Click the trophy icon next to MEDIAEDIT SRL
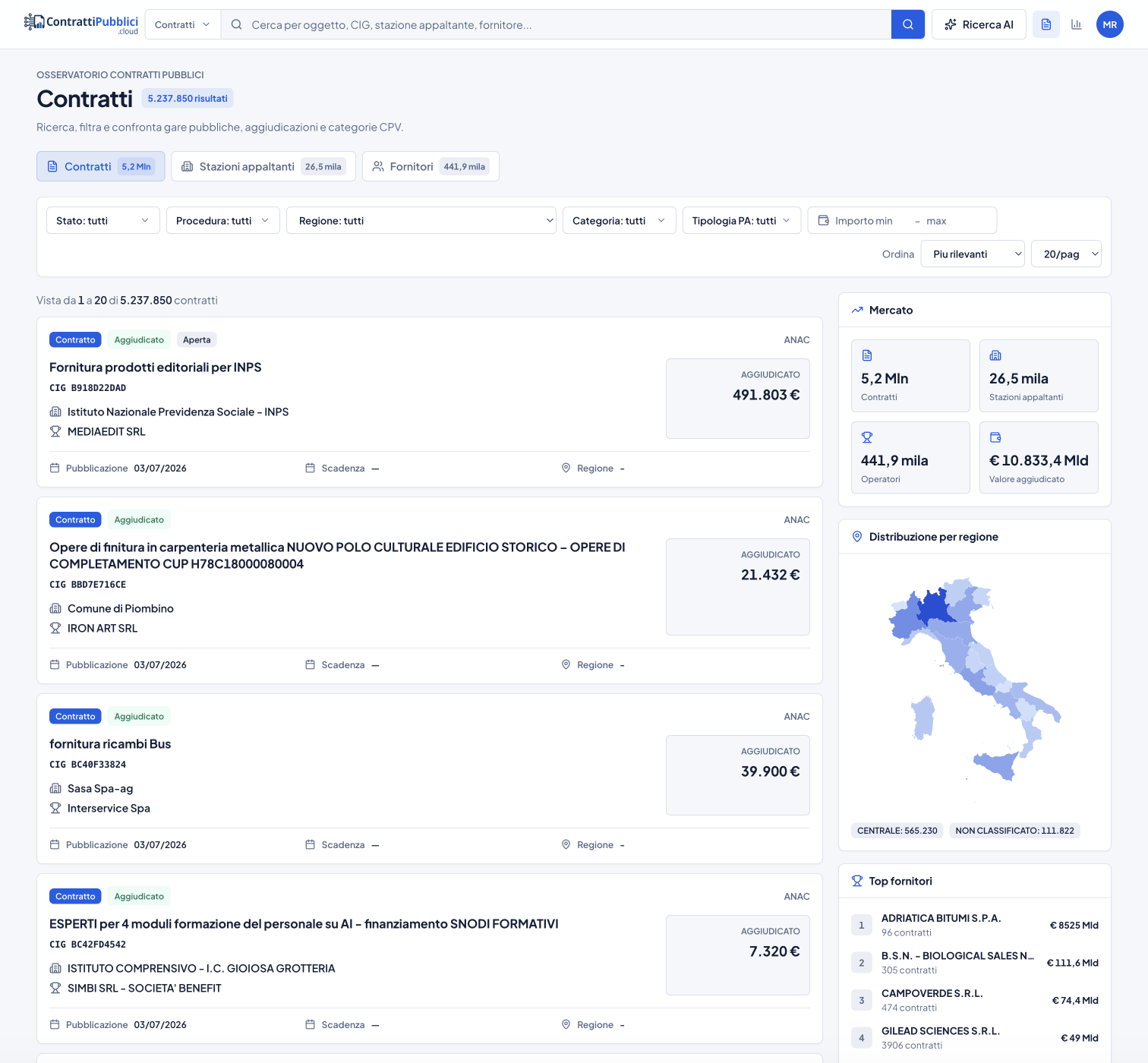This screenshot has width=1148, height=1063. coord(55,431)
